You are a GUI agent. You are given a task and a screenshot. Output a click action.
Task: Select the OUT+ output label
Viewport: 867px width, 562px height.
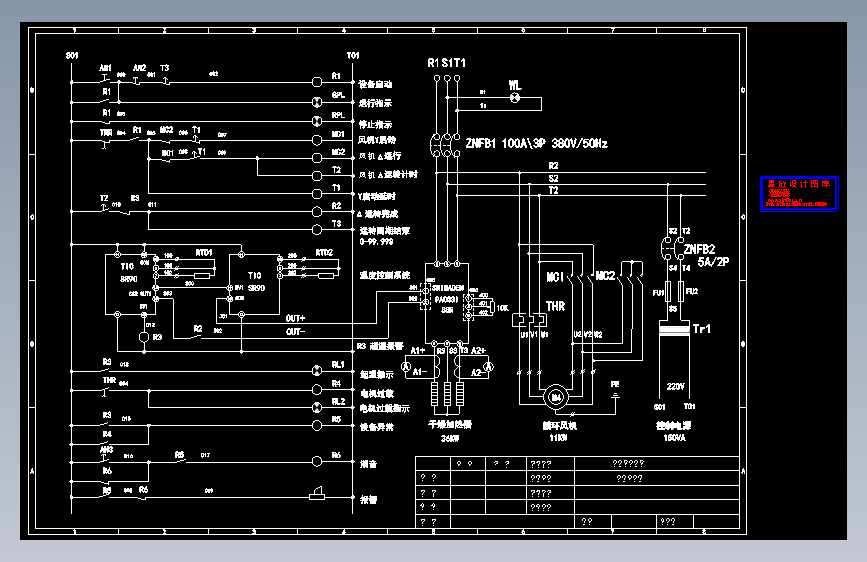(x=295, y=318)
